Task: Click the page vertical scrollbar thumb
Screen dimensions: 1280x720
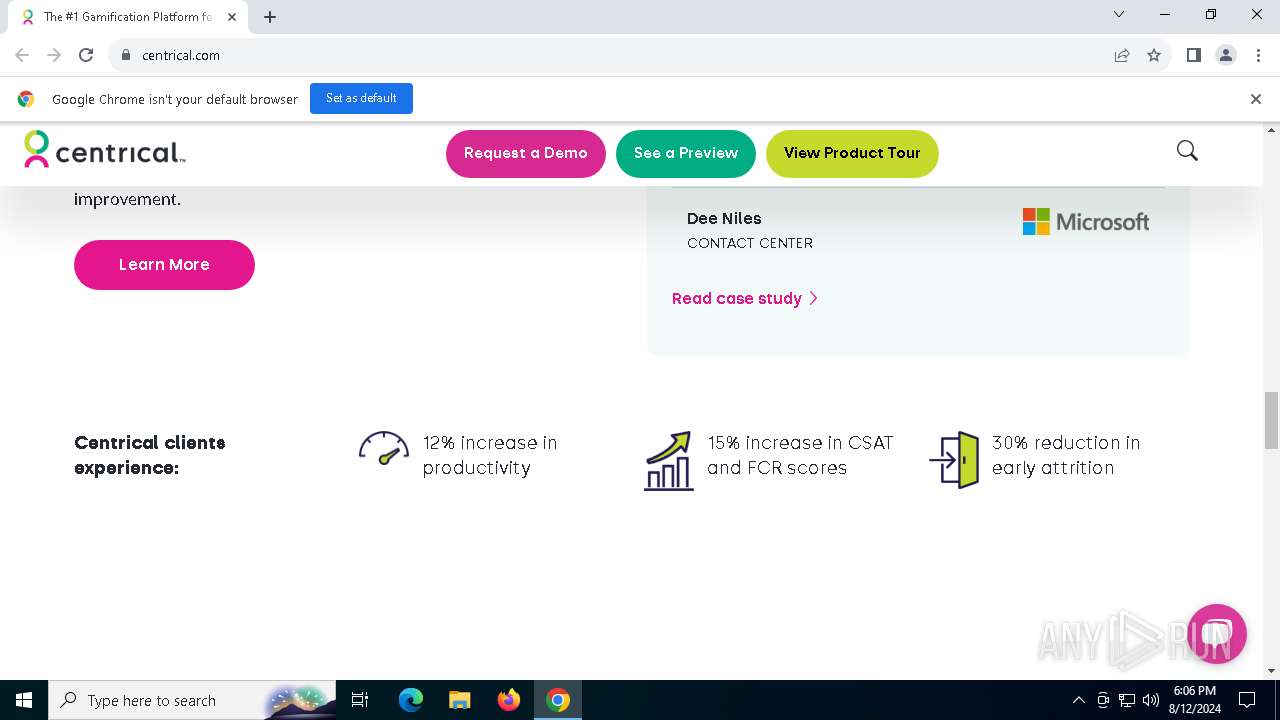Action: [1272, 420]
